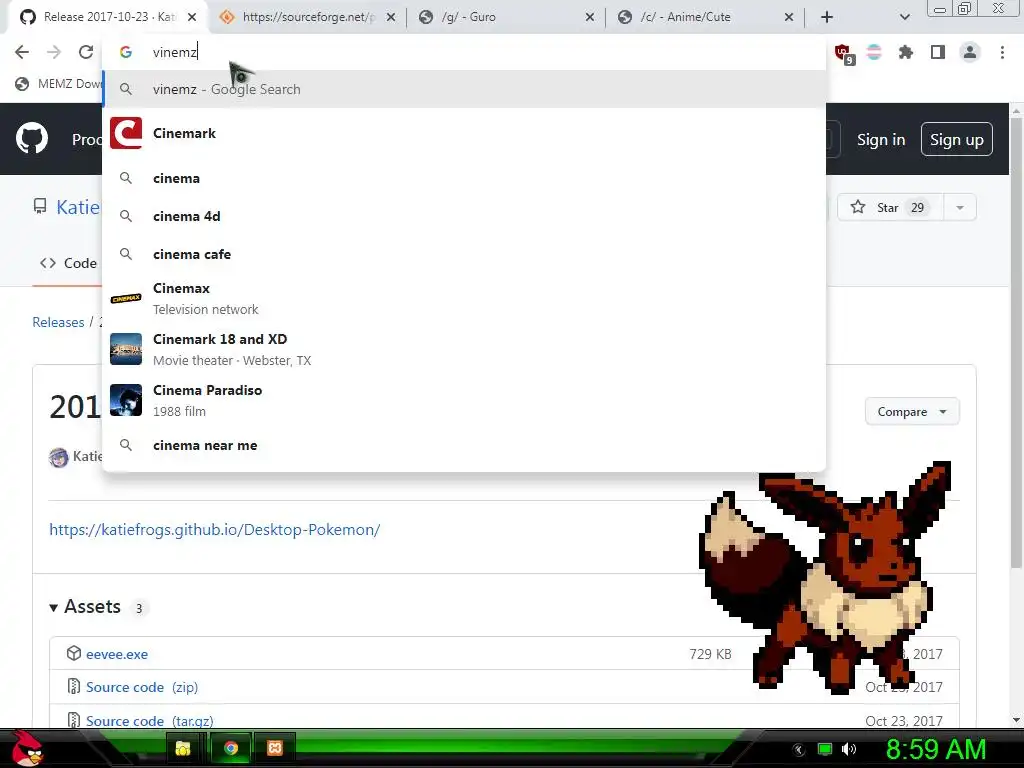Click the 8:59 AM taskbar clock
Image resolution: width=1024 pixels, height=768 pixels.
[935, 749]
